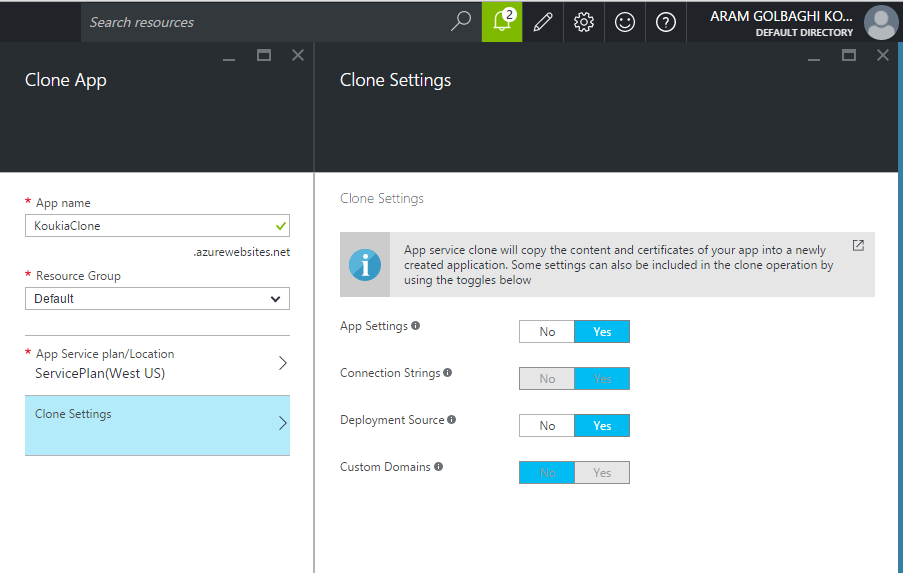The width and height of the screenshot is (903, 573).
Task: Click the blue info icon in banner
Action: pyautogui.click(x=365, y=265)
